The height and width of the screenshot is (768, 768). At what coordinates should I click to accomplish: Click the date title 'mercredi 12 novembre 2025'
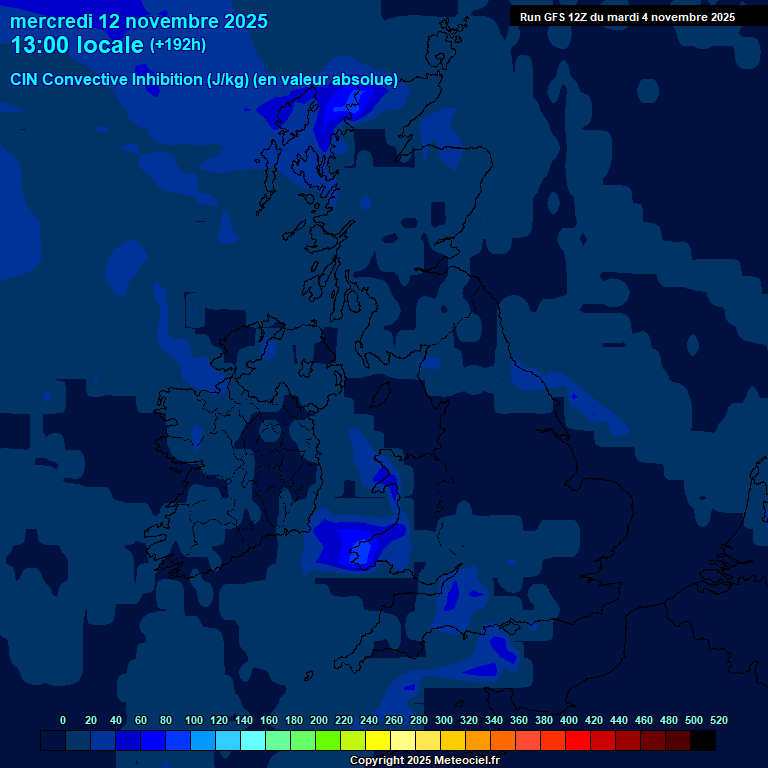click(x=139, y=21)
